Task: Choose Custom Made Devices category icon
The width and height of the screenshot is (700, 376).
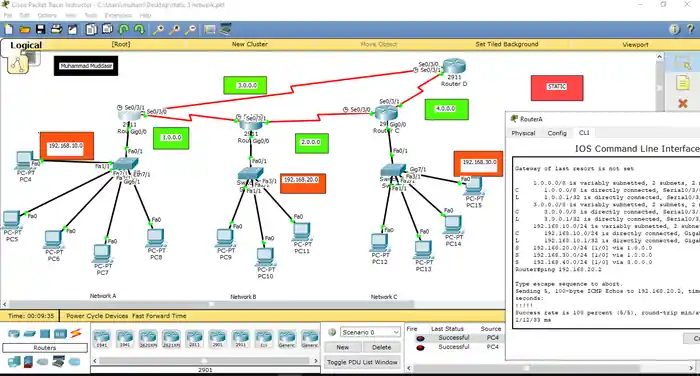Action: click(x=58, y=362)
